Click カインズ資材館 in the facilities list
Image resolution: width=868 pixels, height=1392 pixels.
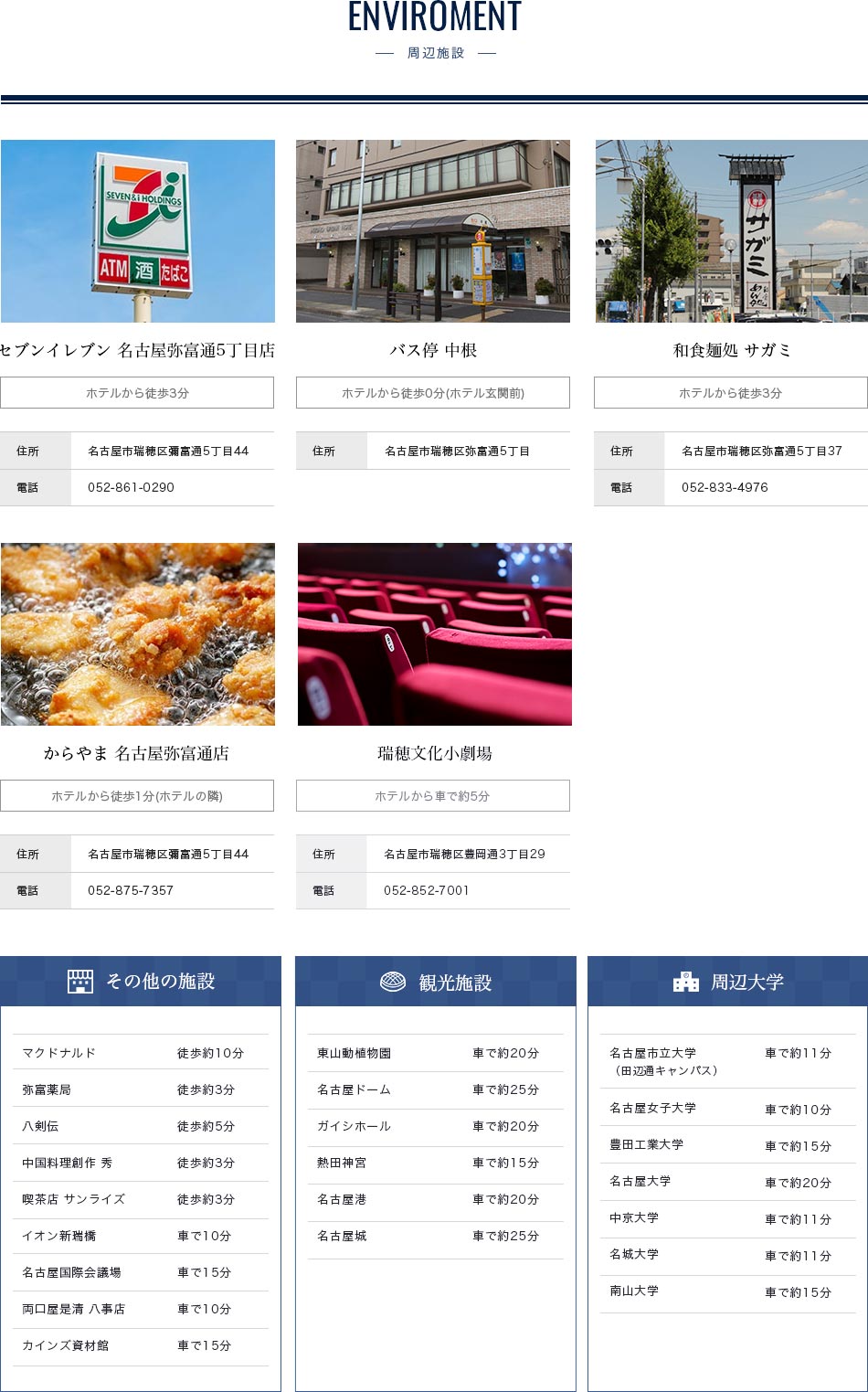pyautogui.click(x=66, y=1345)
